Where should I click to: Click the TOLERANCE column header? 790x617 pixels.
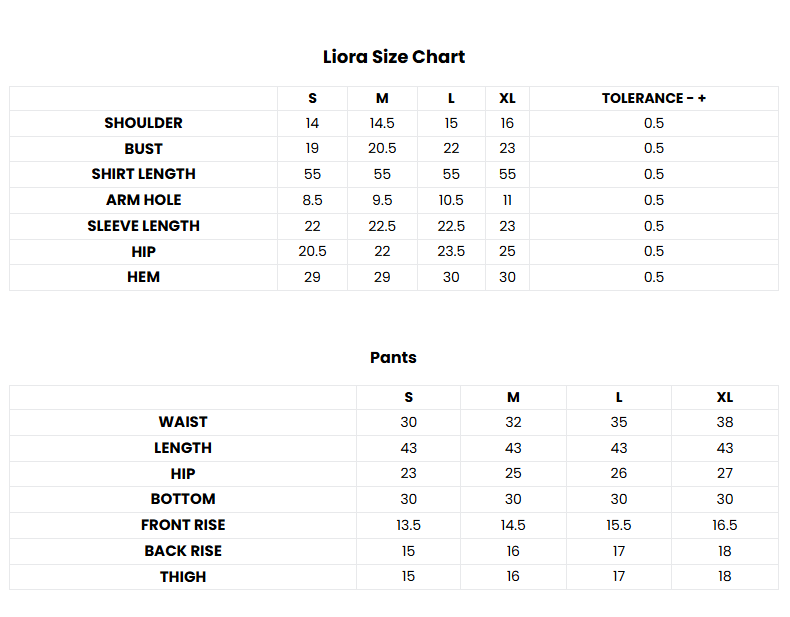653,98
